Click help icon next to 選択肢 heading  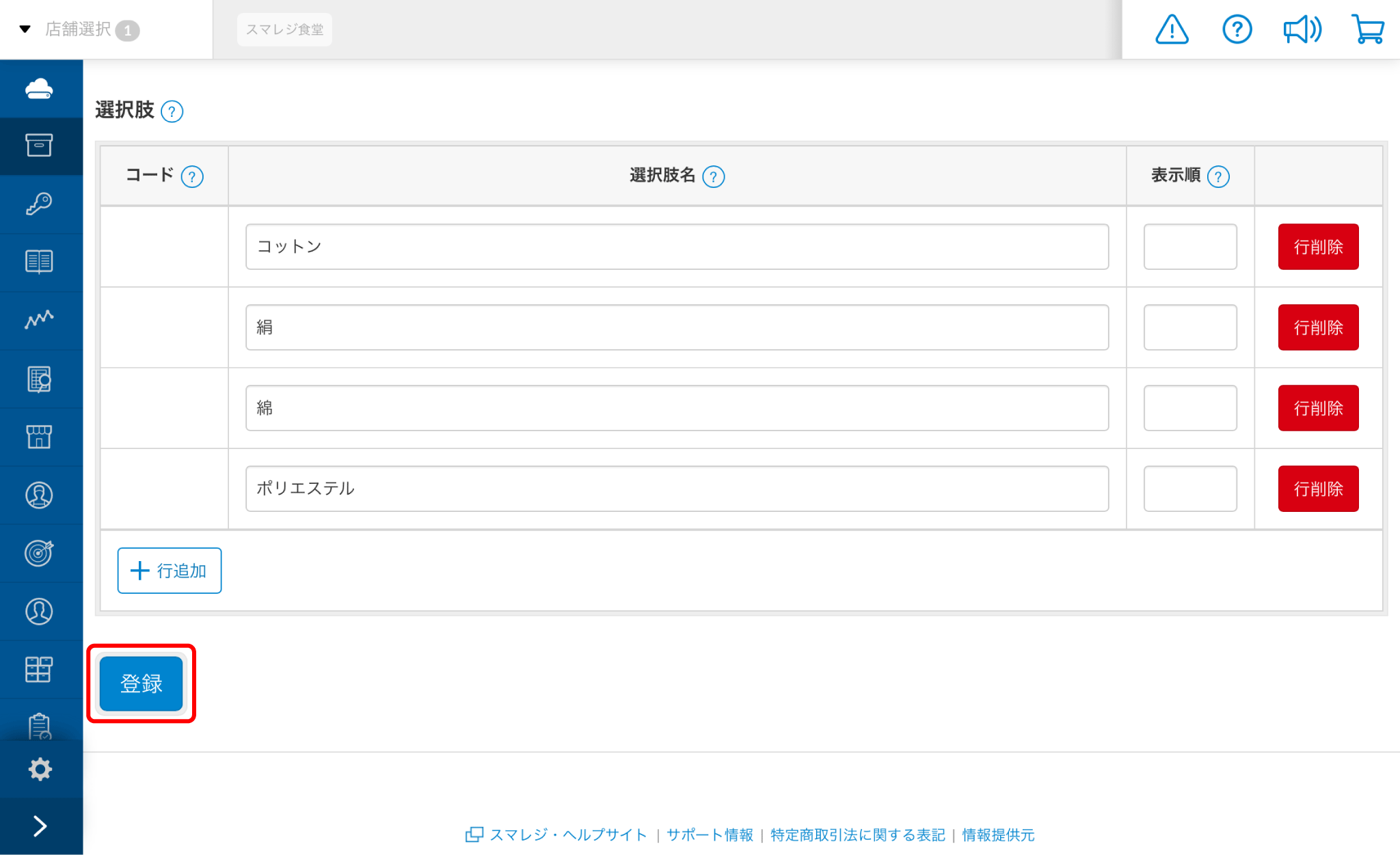[172, 111]
